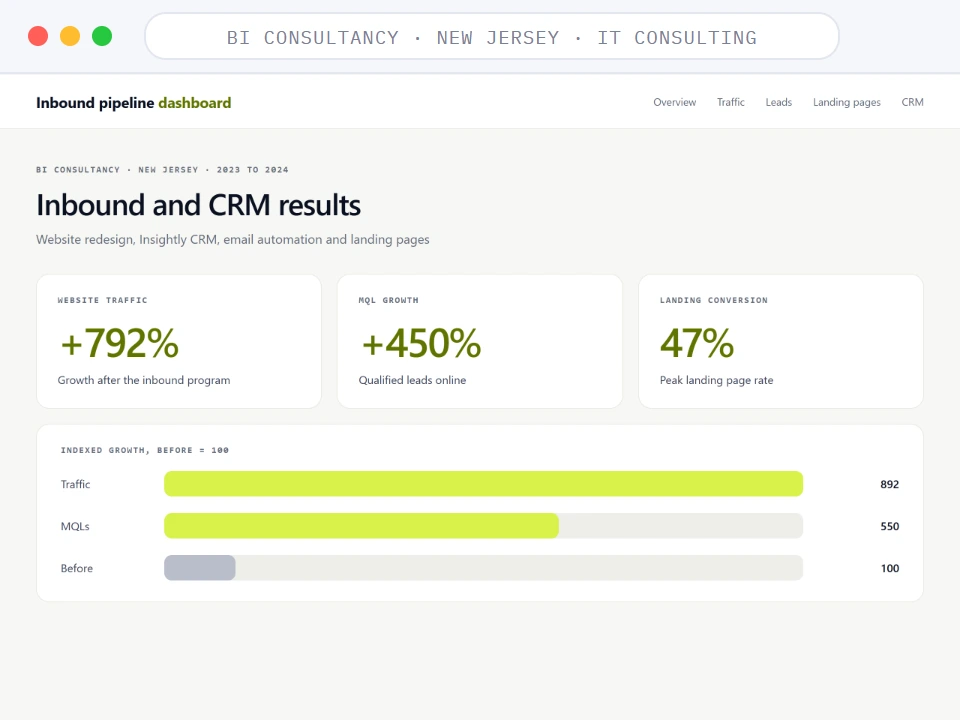
Task: Click the 'BI CONSULTANCY · NEW JERSEY · 2023 TO 2024' eyebrow
Action: pos(162,170)
